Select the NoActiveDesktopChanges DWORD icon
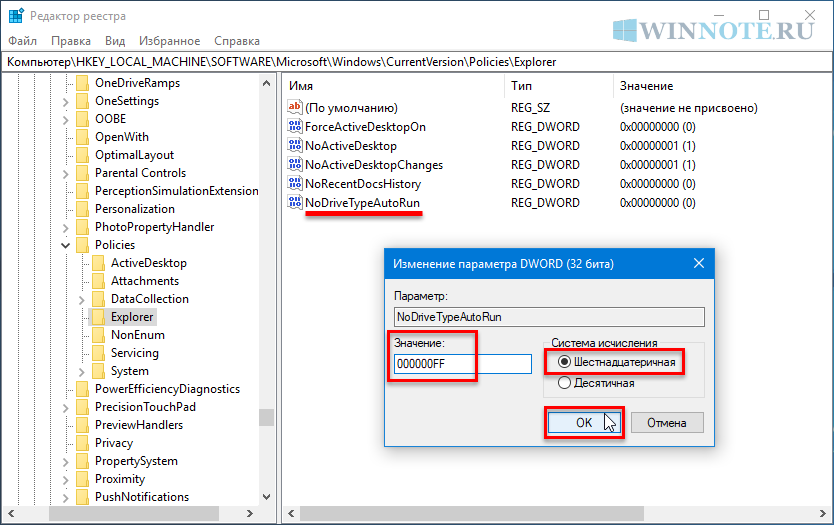Image resolution: width=834 pixels, height=525 pixels. (x=295, y=164)
